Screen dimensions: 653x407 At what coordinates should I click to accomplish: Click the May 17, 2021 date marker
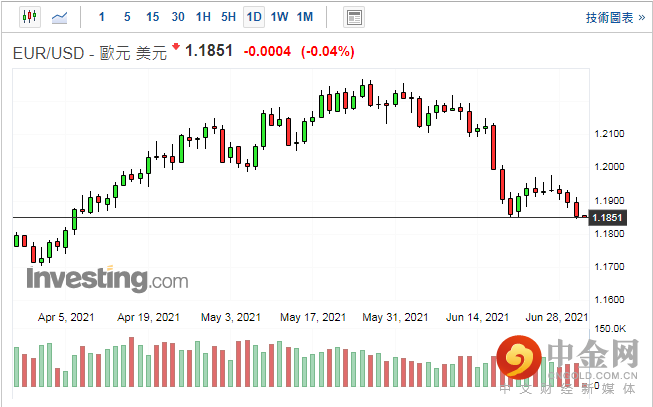(312, 317)
